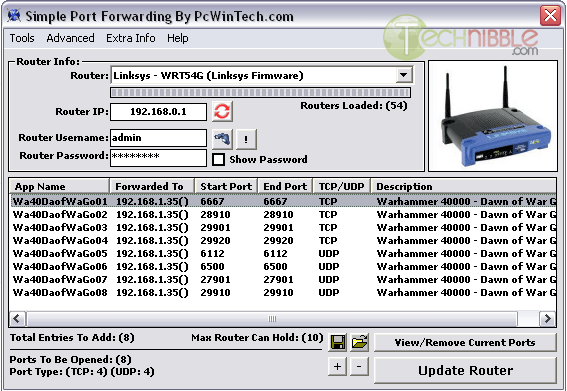567x391 pixels.
Task: Click the scroll right arrow
Action: click(547, 319)
